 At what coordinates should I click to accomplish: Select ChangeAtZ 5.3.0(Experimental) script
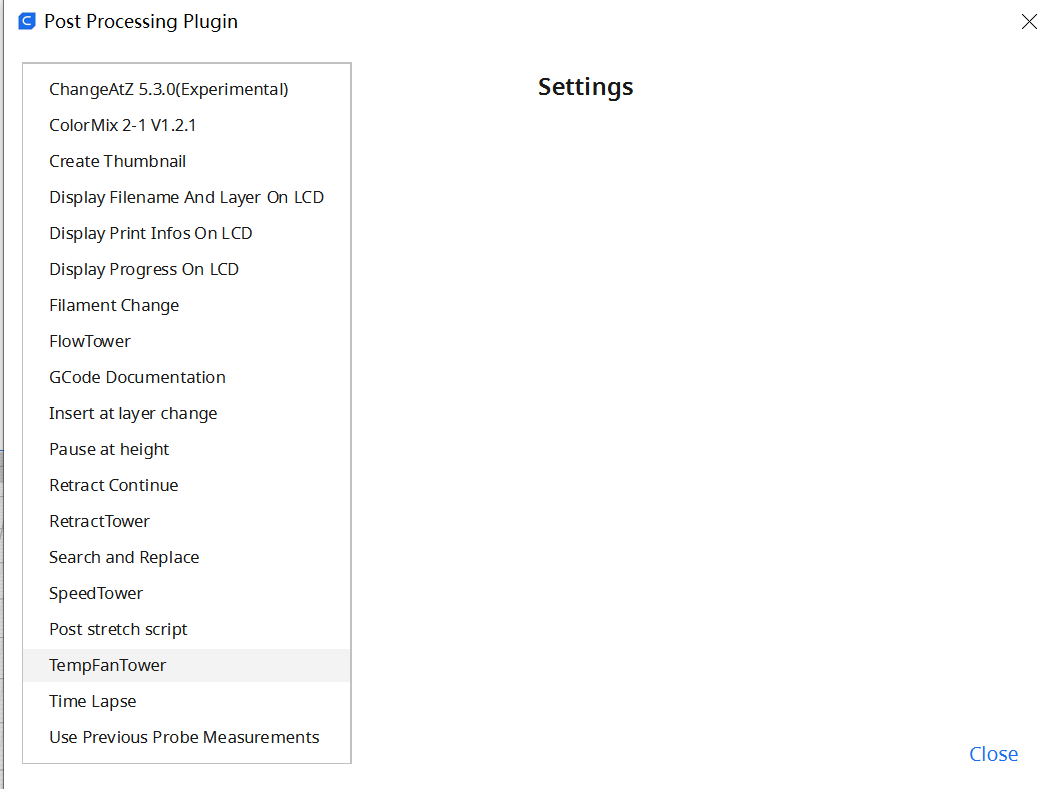pyautogui.click(x=187, y=89)
